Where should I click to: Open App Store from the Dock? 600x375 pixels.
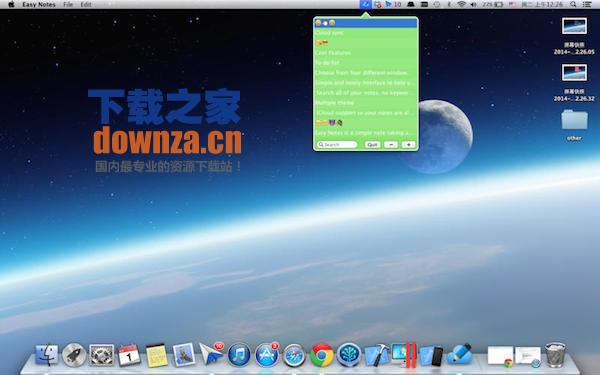point(267,355)
